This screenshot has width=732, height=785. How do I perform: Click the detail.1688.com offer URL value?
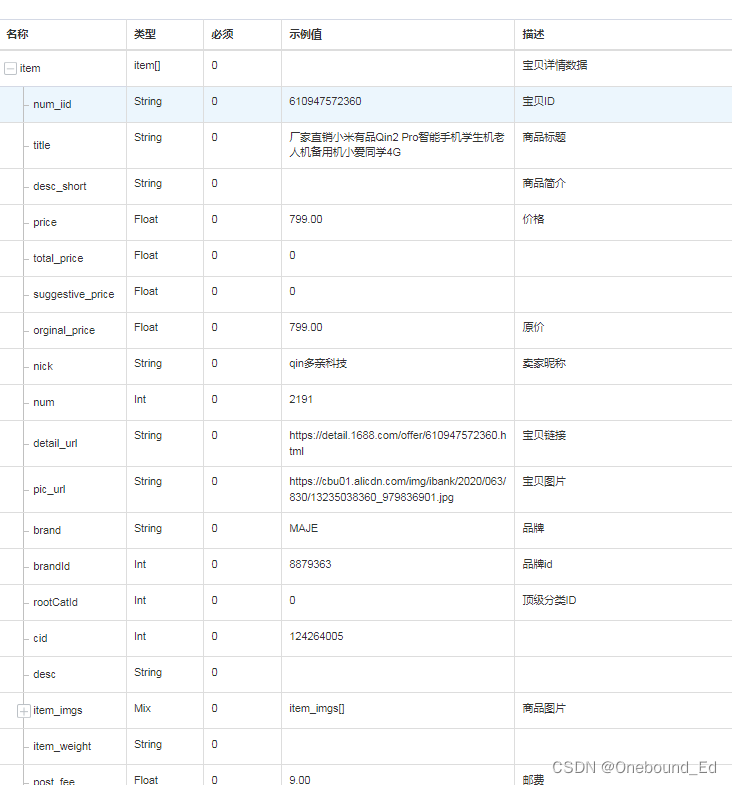tap(398, 443)
